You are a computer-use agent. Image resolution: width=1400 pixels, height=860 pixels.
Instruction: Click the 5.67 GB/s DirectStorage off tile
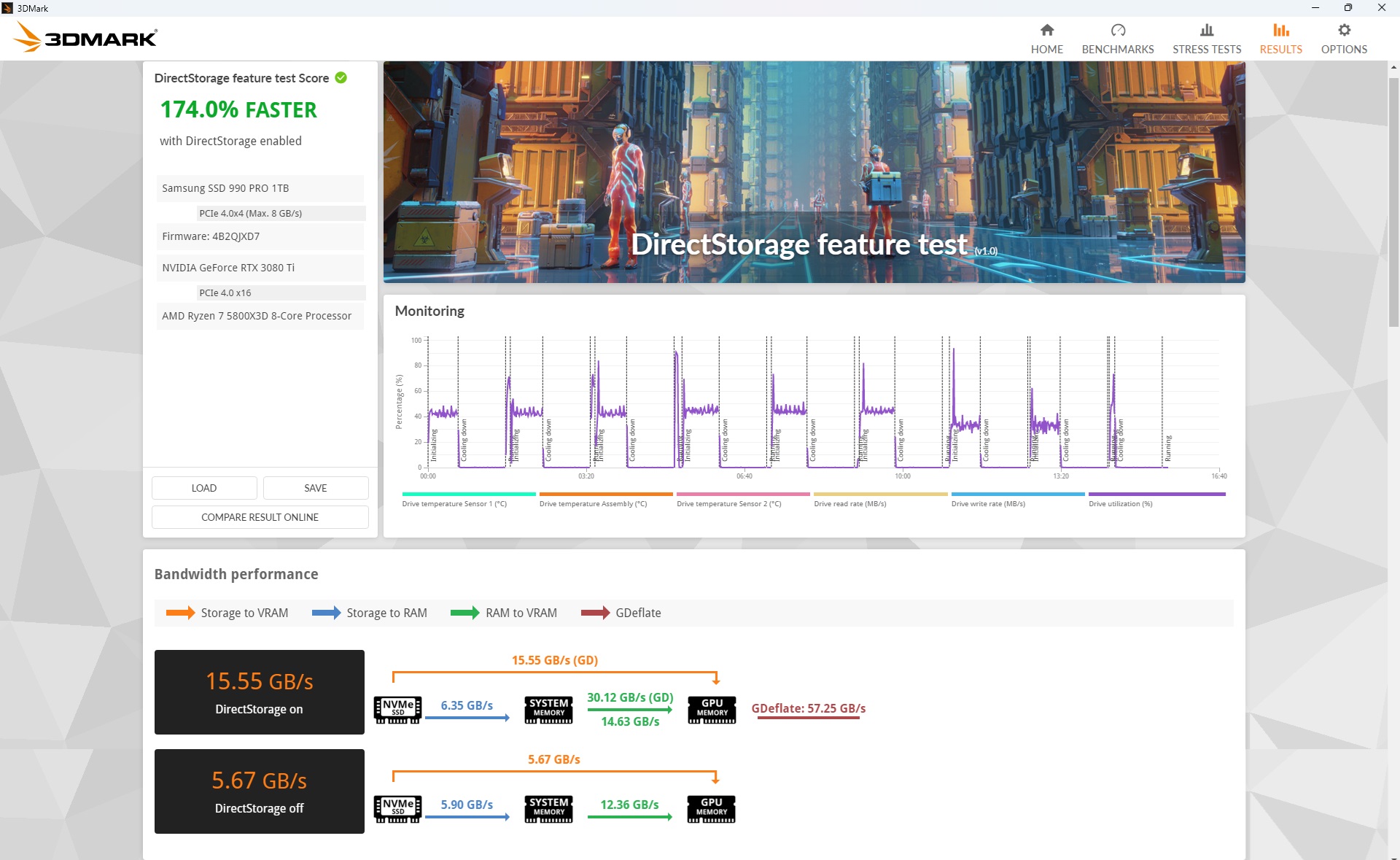click(x=259, y=791)
